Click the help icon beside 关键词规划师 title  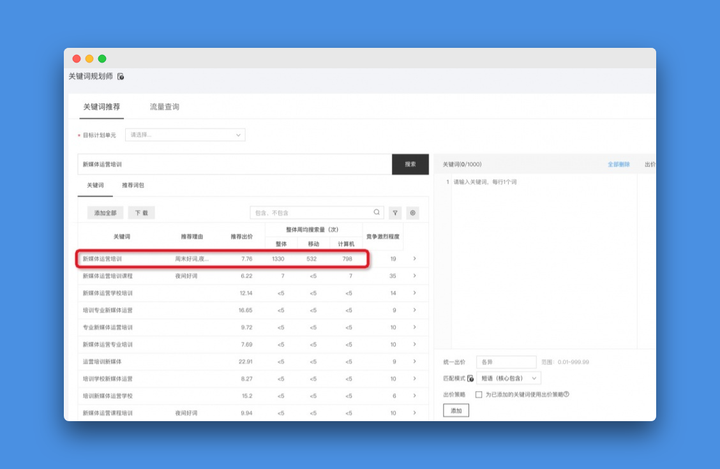[x=121, y=77]
